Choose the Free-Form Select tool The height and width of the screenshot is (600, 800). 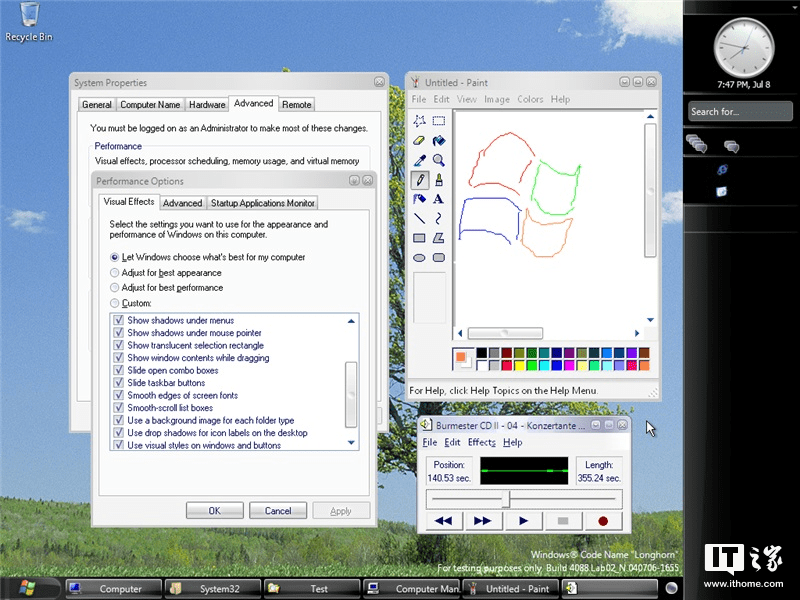tap(419, 121)
